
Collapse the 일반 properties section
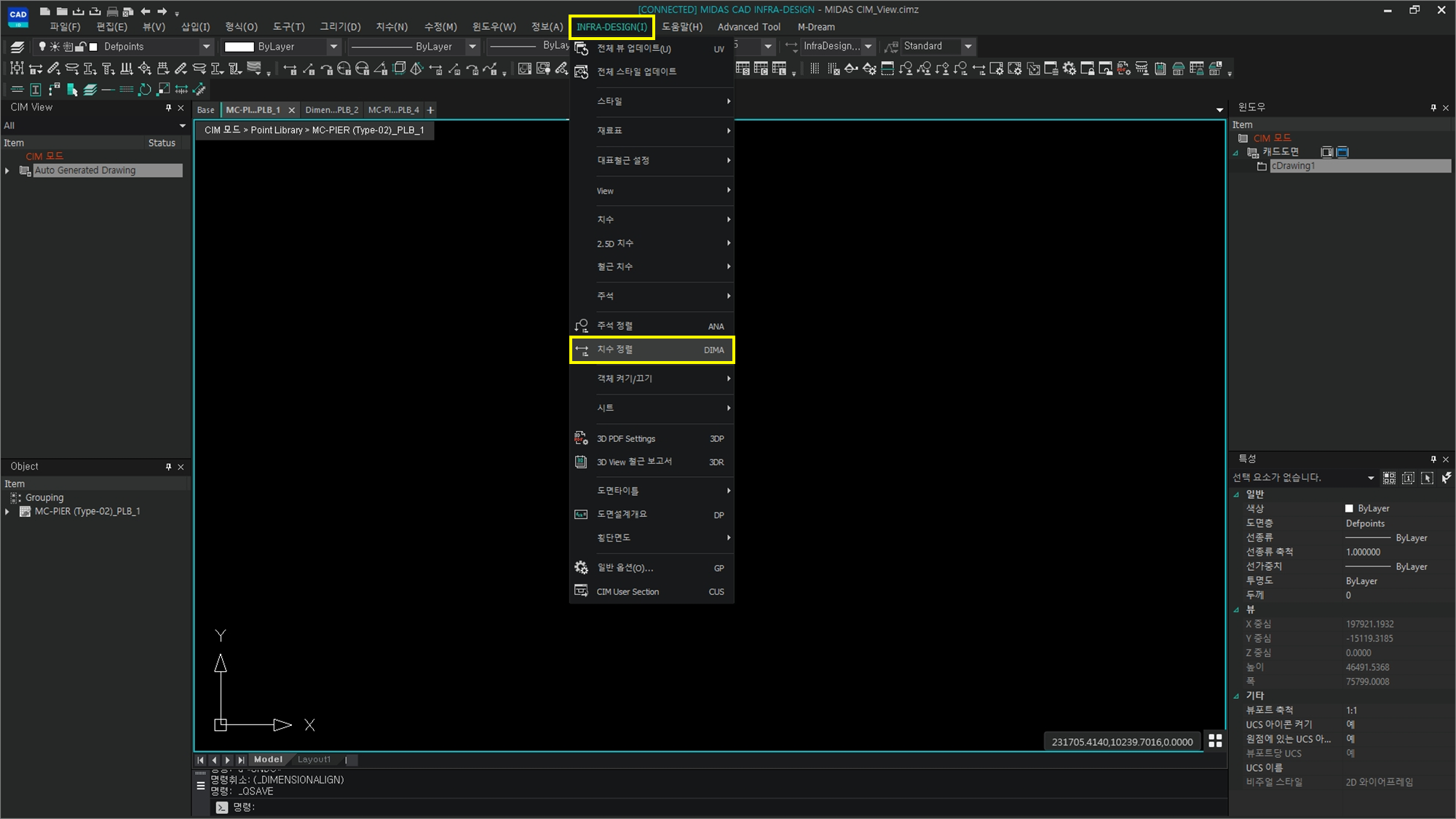click(1236, 494)
